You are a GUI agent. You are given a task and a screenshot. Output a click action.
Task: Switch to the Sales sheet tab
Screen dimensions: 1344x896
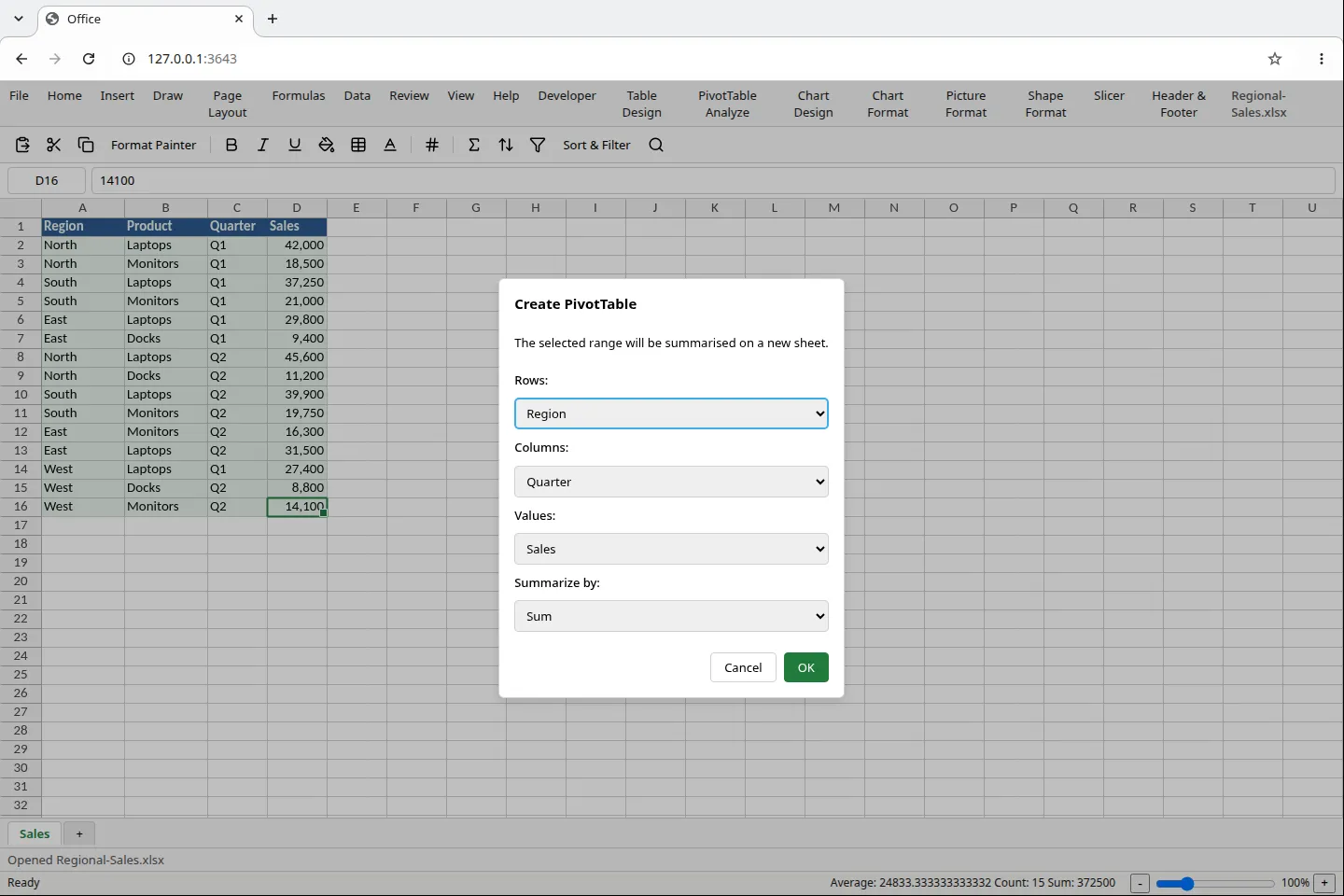[35, 834]
